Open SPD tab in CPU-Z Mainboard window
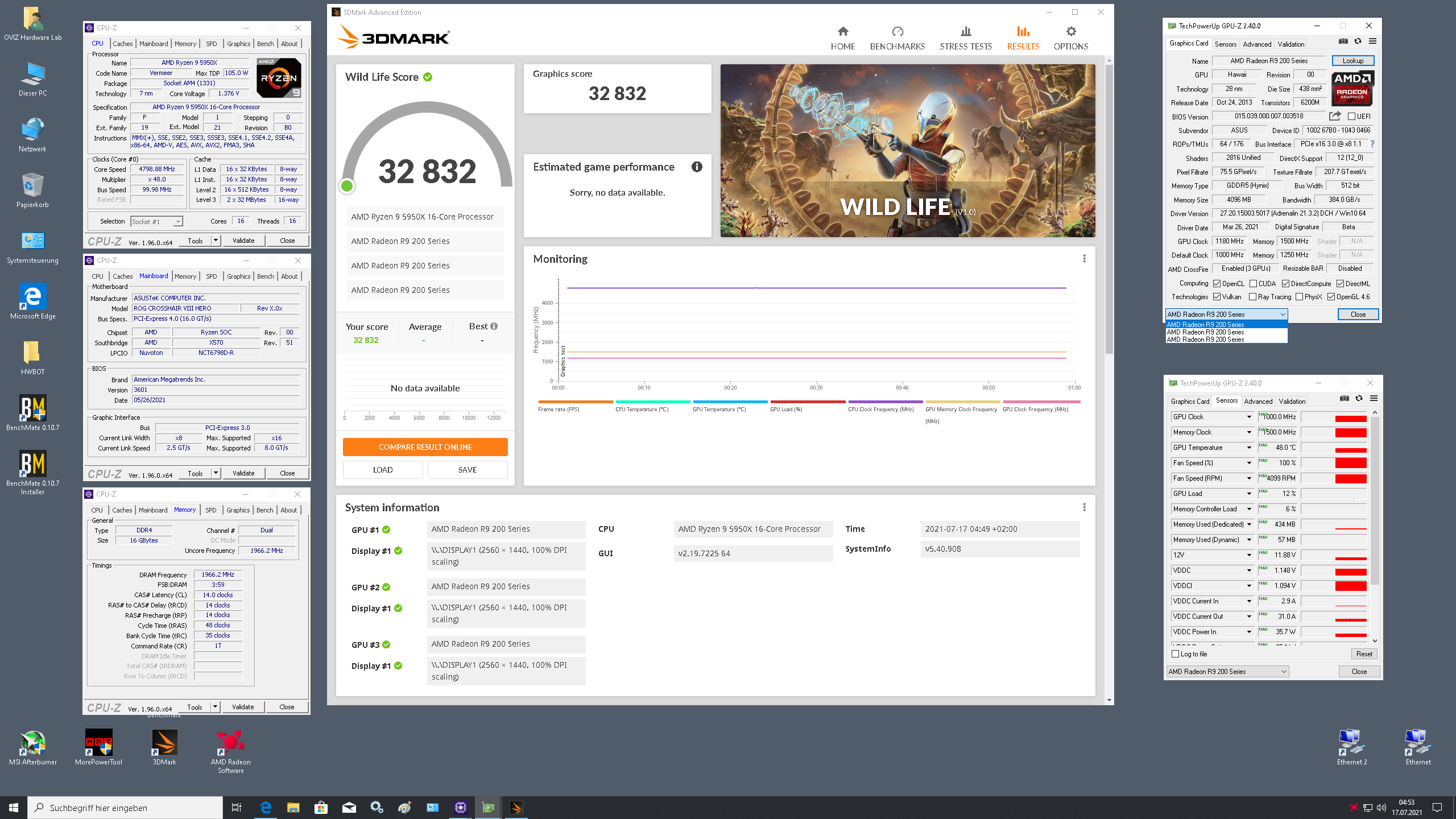Screen dimensions: 1456x819 [x=211, y=276]
